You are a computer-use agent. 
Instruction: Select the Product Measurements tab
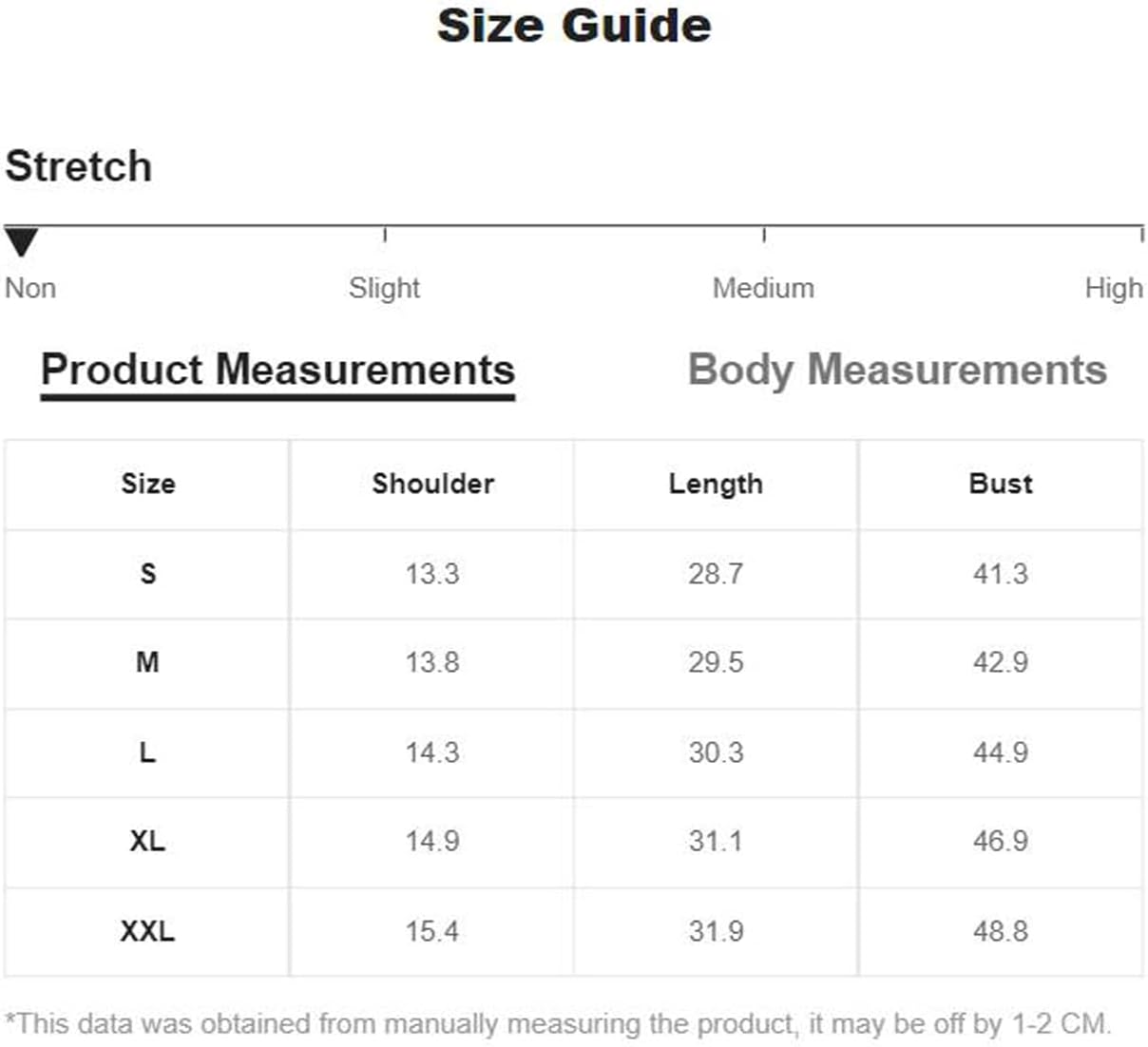(277, 371)
